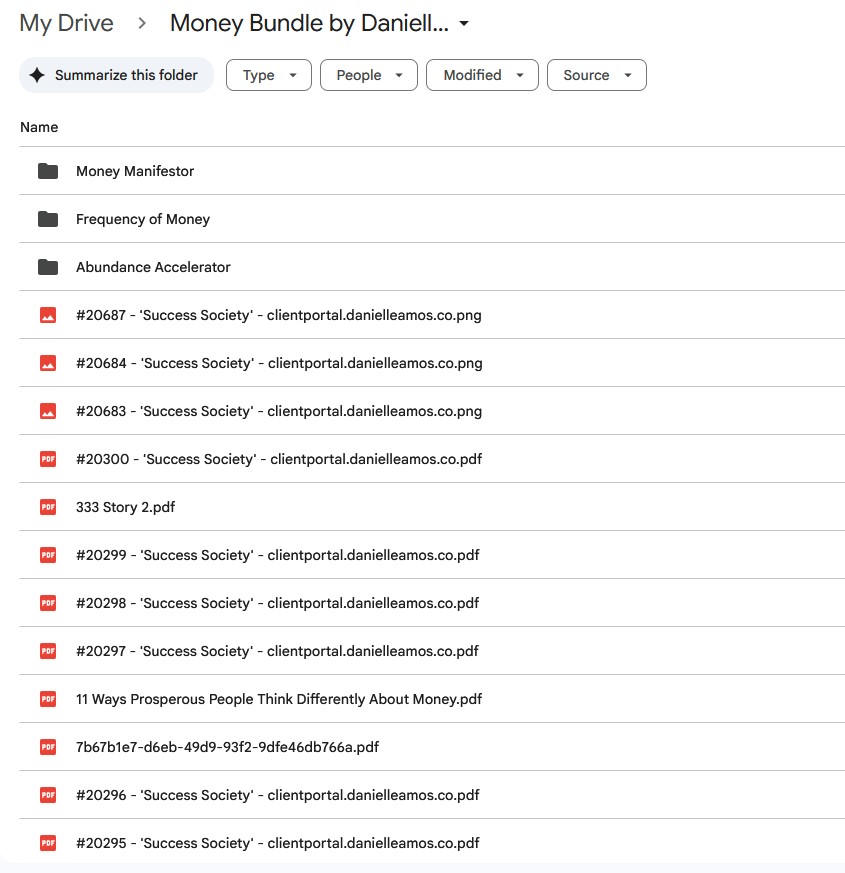Click the image icon for #20687 png file
Image resolution: width=845 pixels, height=873 pixels.
point(48,315)
